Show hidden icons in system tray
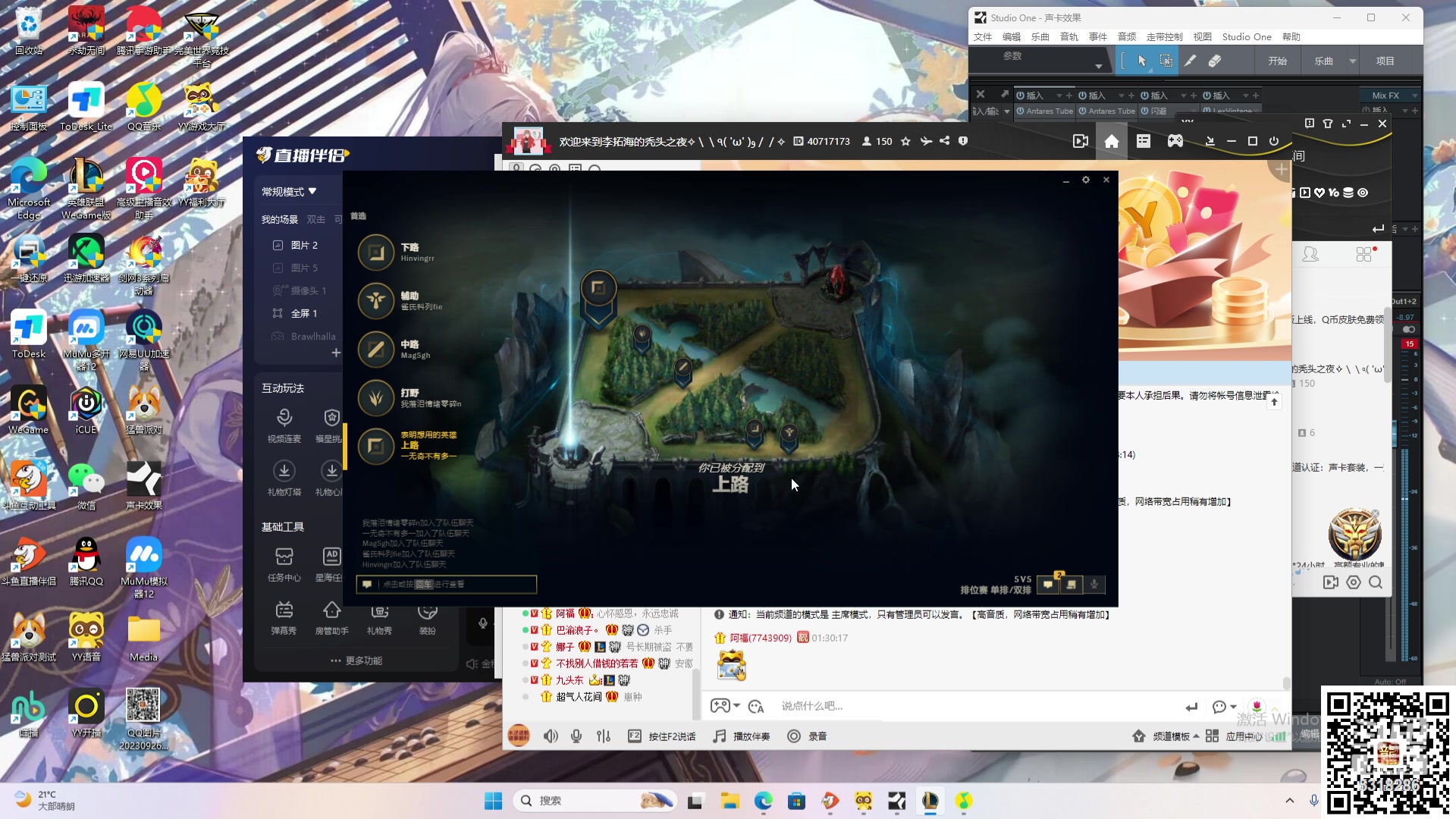The image size is (1456, 819). coord(1290,801)
